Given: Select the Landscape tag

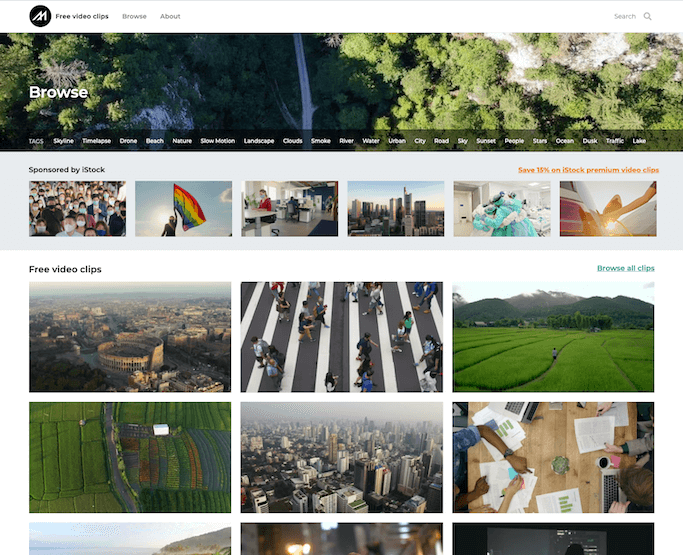Looking at the screenshot, I should click(259, 141).
